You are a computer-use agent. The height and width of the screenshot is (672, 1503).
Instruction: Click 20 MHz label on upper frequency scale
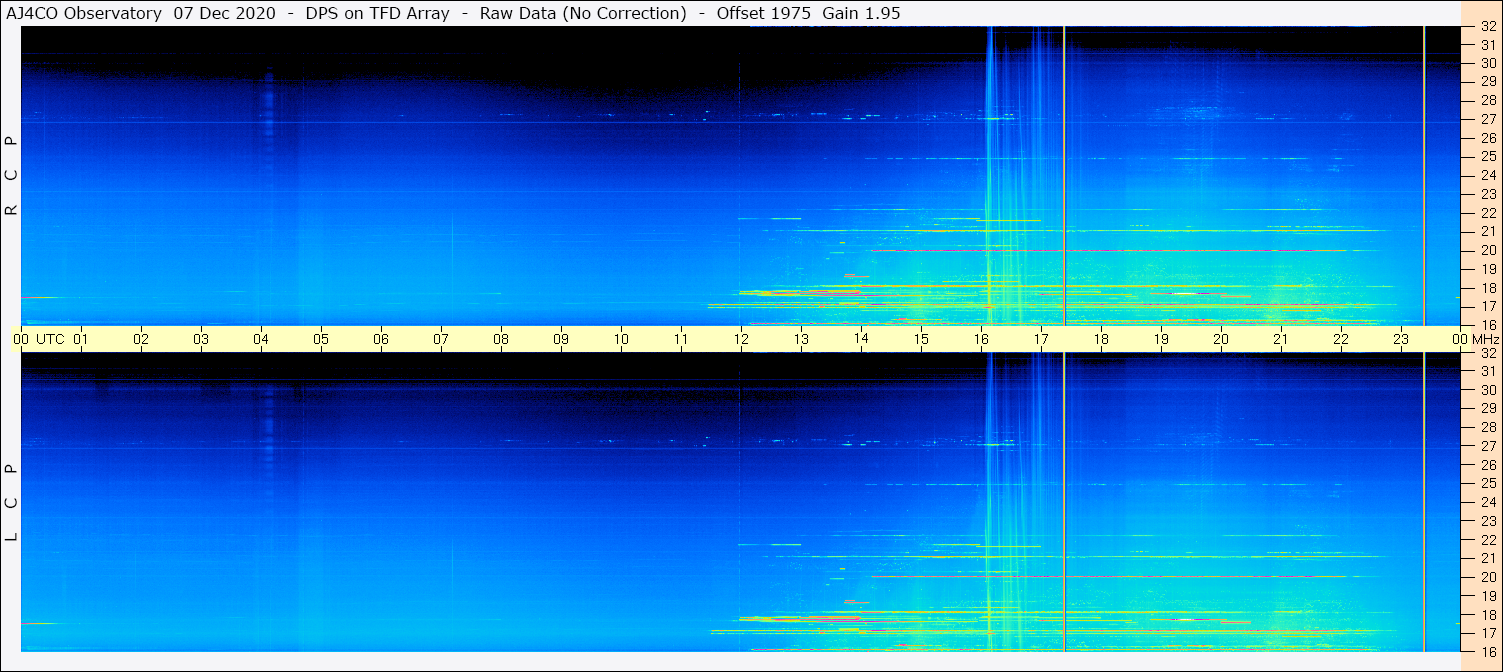(x=1487, y=250)
